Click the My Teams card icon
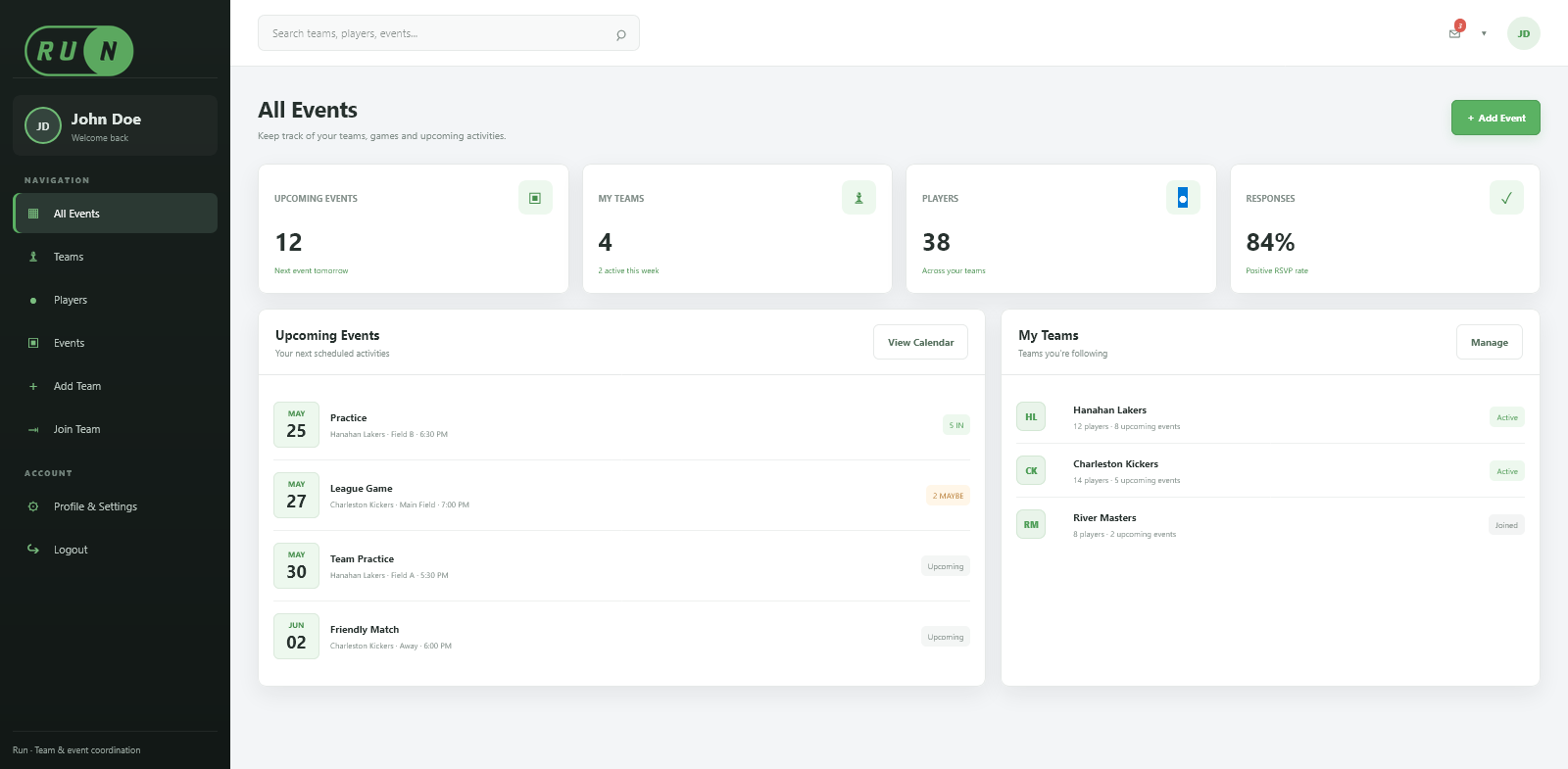 click(858, 198)
